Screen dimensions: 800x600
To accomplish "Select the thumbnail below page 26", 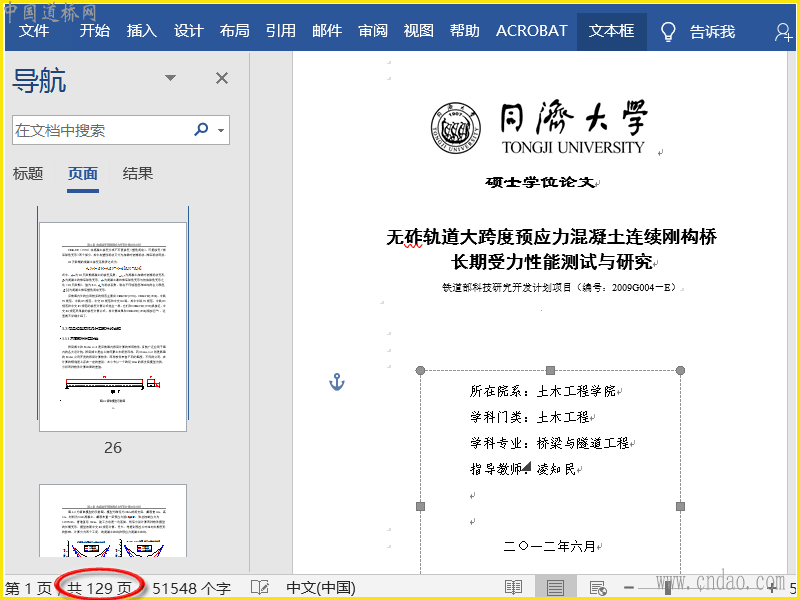I will (113, 520).
